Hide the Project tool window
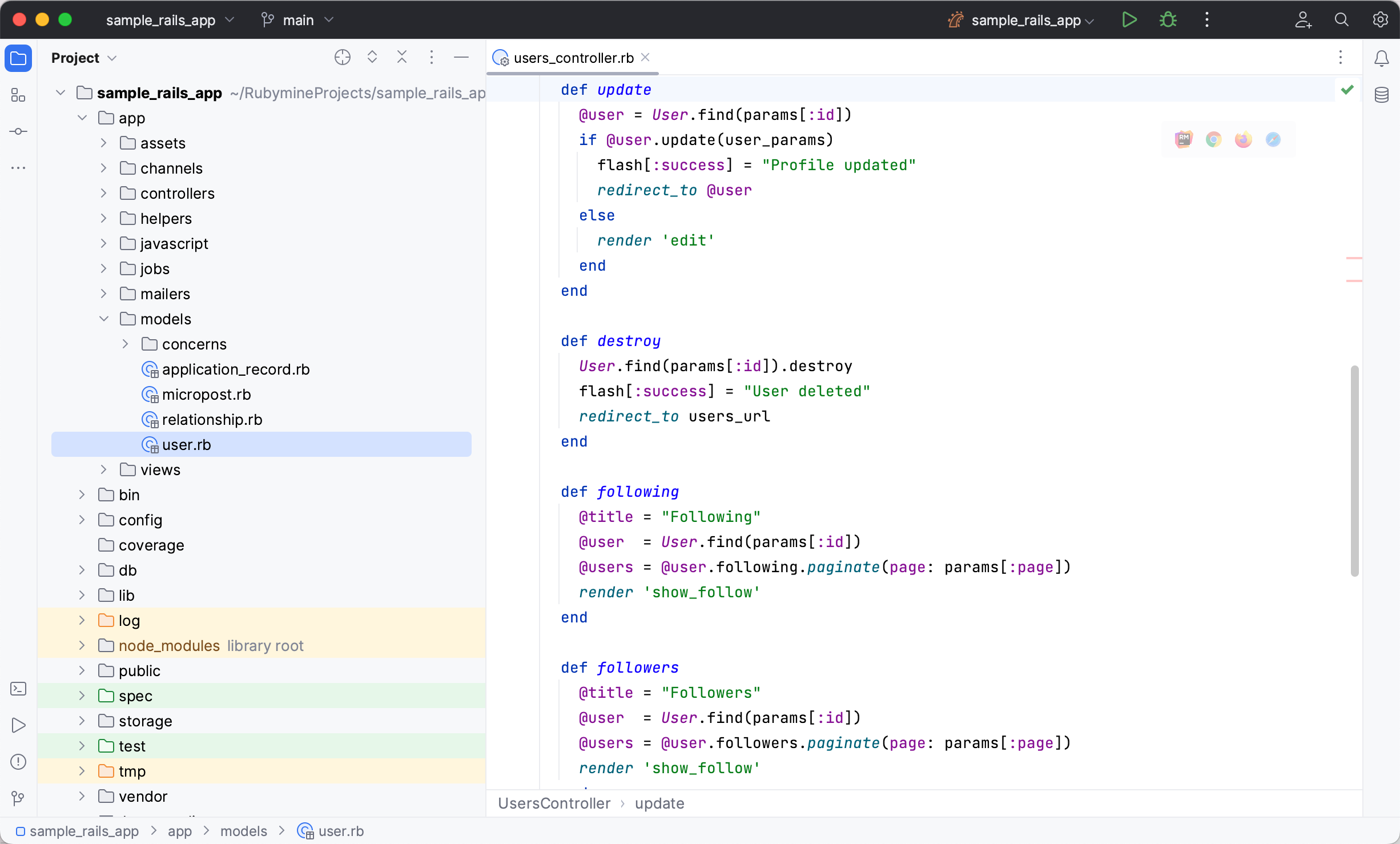 [x=461, y=58]
